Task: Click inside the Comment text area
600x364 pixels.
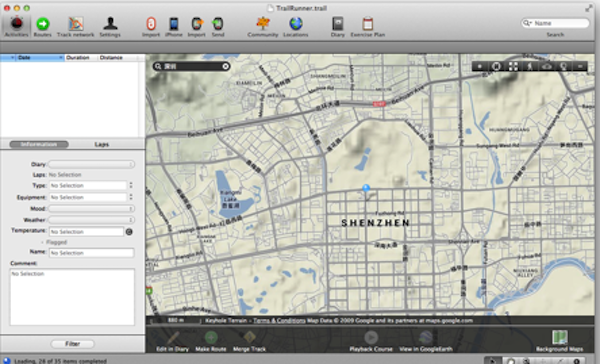Action: 72,297
